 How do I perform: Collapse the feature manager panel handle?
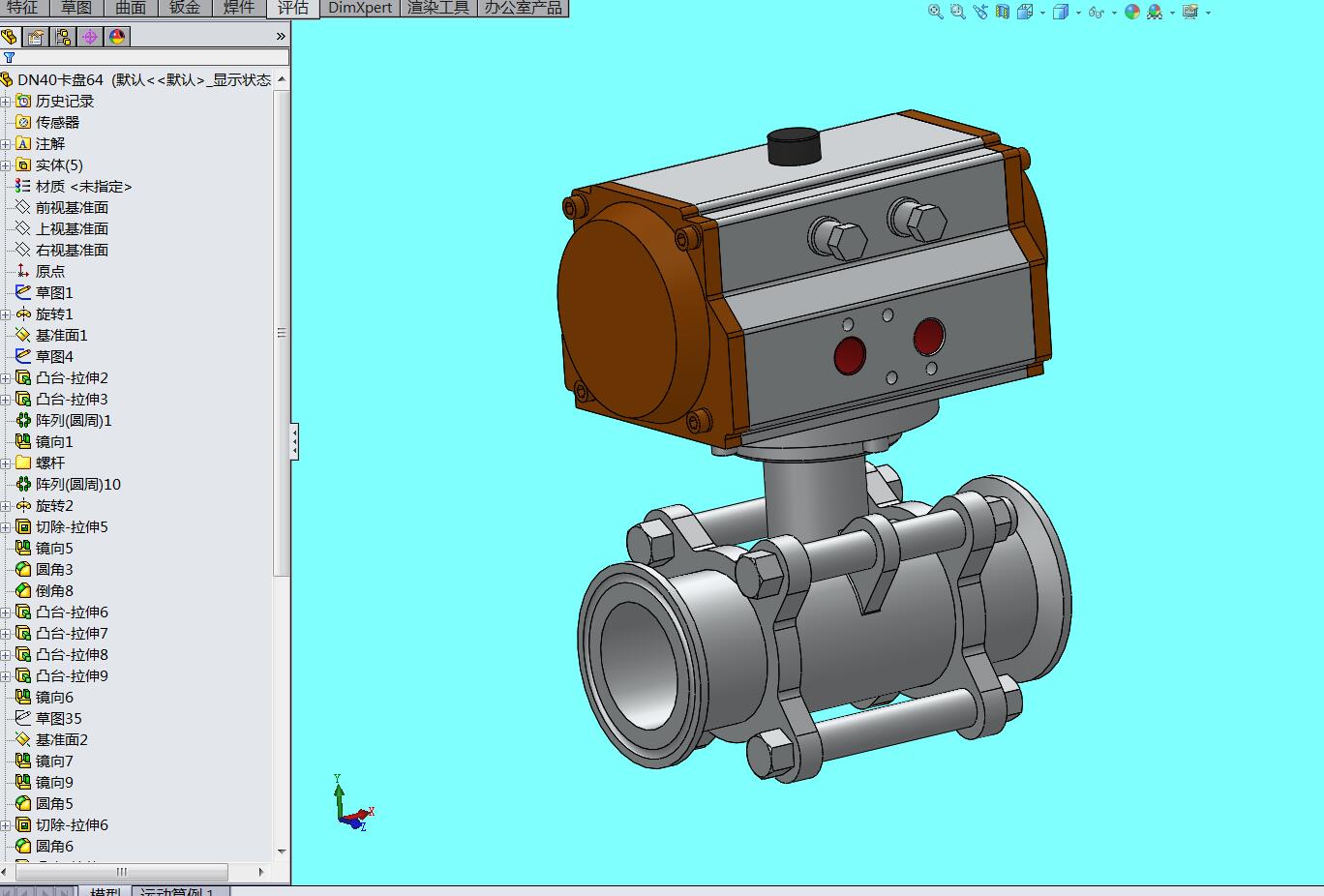pyautogui.click(x=294, y=442)
